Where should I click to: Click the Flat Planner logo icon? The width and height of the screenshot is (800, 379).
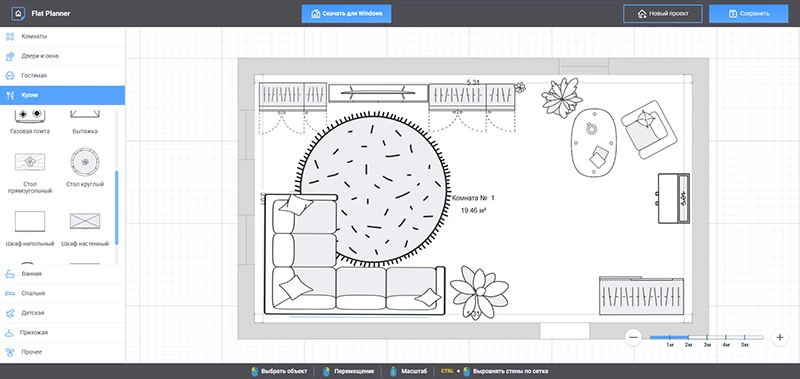[x=18, y=14]
